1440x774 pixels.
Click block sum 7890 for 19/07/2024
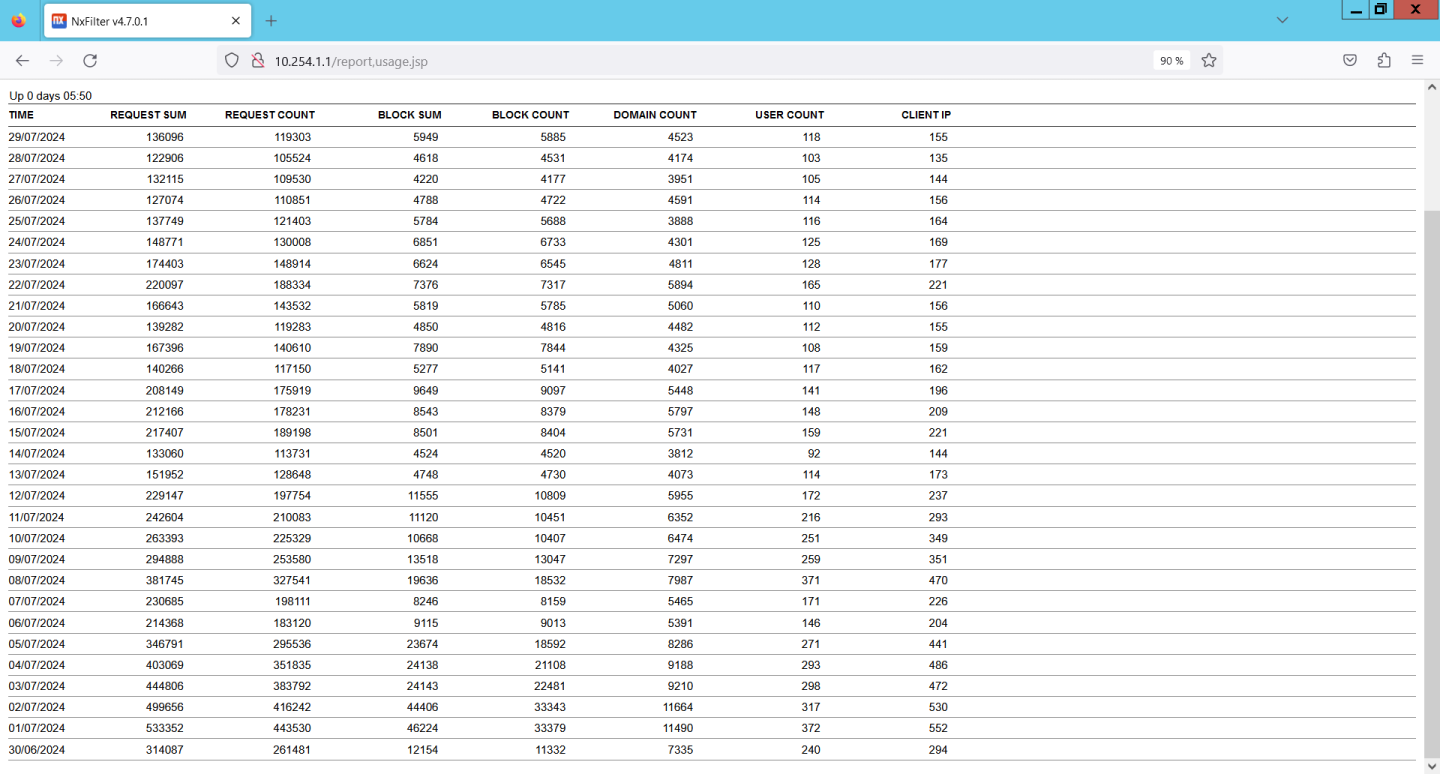pyautogui.click(x=425, y=348)
